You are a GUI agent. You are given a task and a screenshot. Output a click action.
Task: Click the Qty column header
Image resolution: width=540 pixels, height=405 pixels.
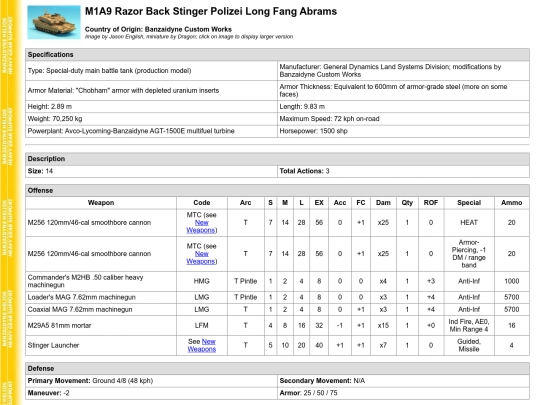click(407, 203)
